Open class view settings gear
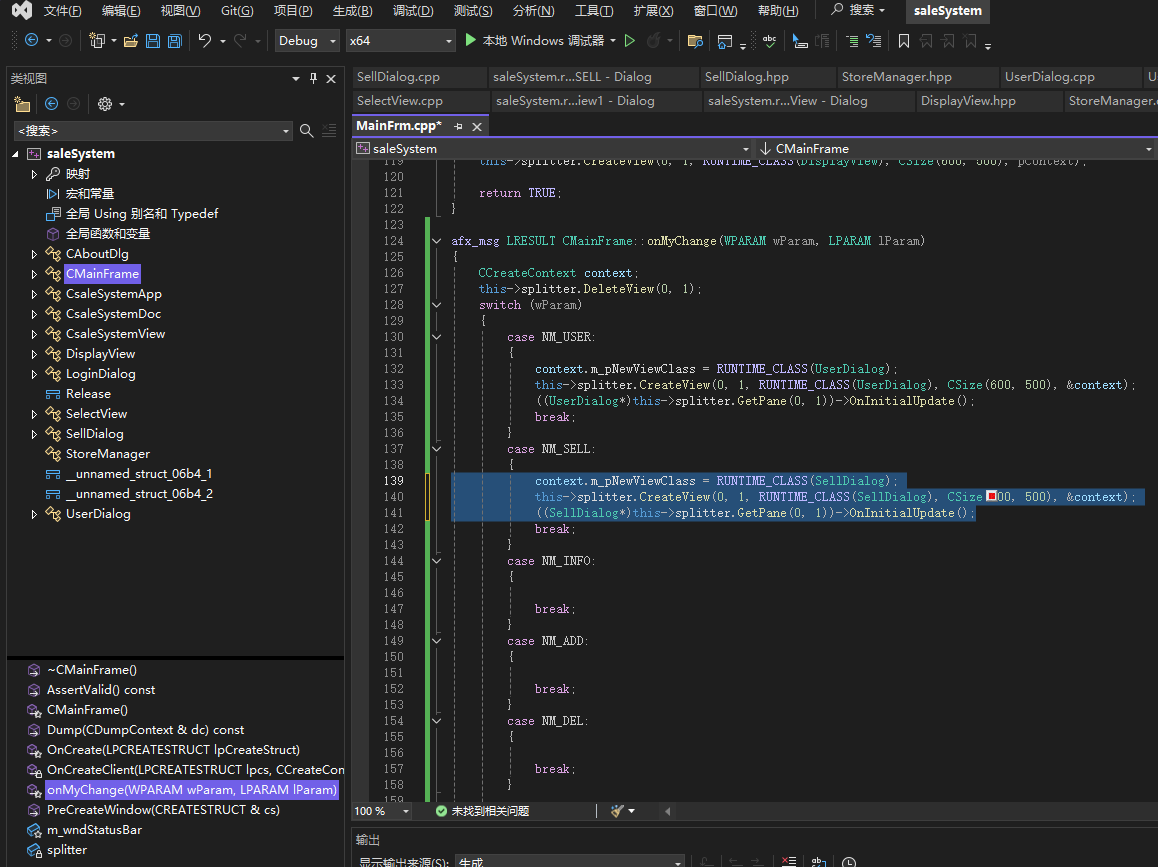 (x=104, y=104)
